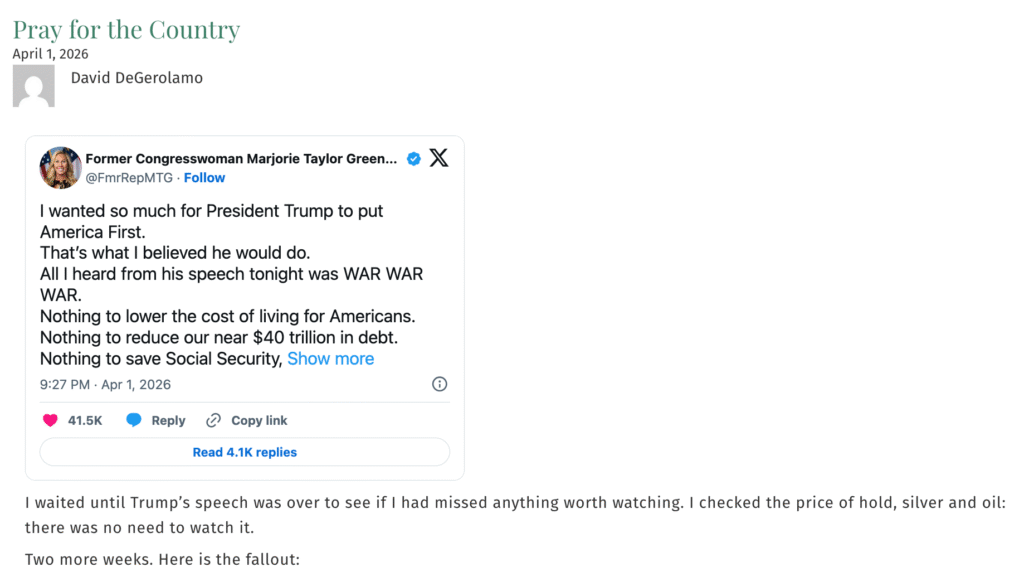
Task: Click the Read 4.1K replies button
Action: (244, 452)
